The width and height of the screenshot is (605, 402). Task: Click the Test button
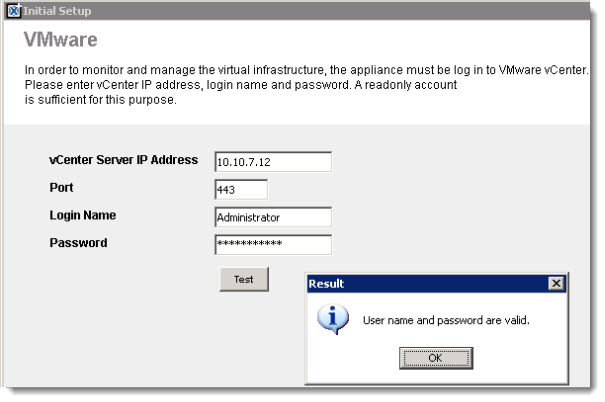pyautogui.click(x=244, y=279)
